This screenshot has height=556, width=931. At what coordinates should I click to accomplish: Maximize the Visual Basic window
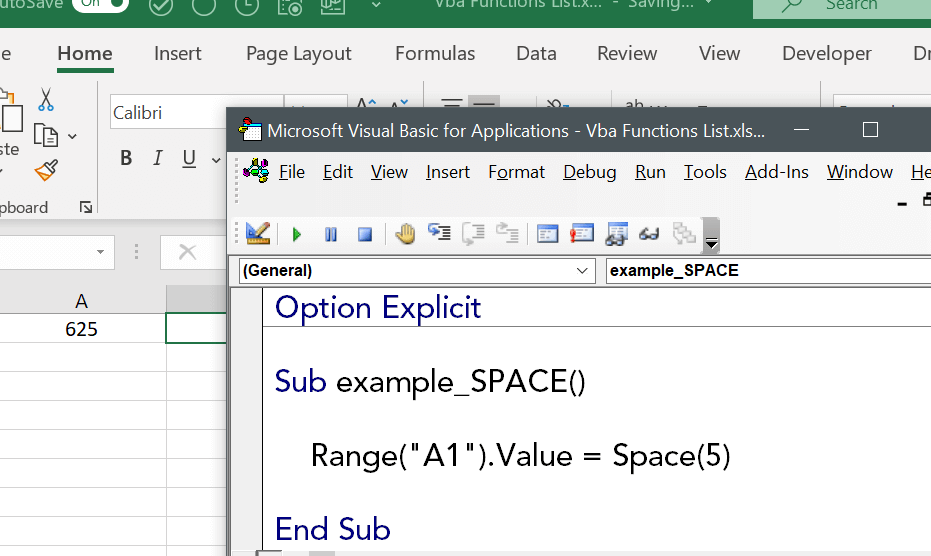(x=870, y=129)
